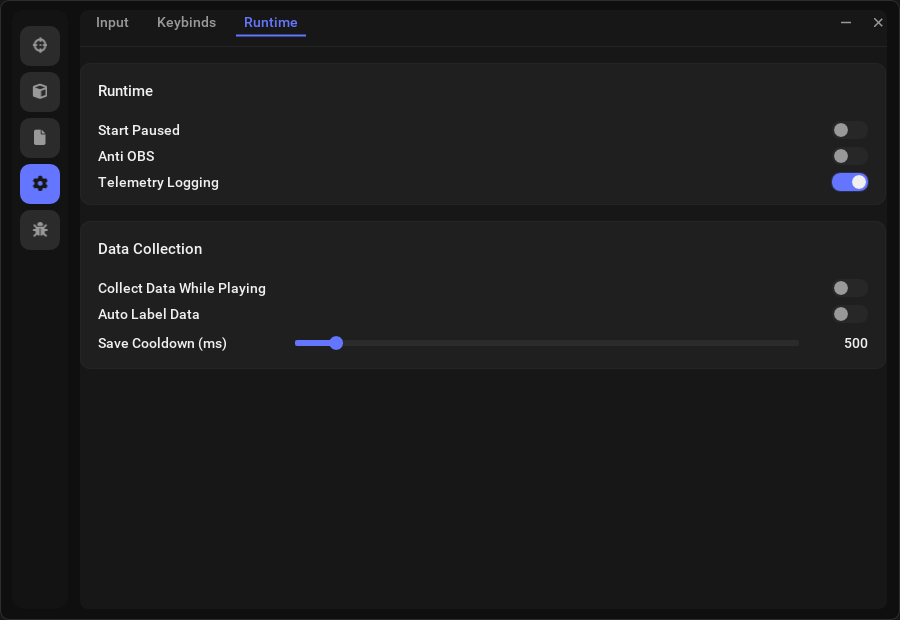The height and width of the screenshot is (620, 900).
Task: Click the Start Paused label
Action: (x=138, y=130)
